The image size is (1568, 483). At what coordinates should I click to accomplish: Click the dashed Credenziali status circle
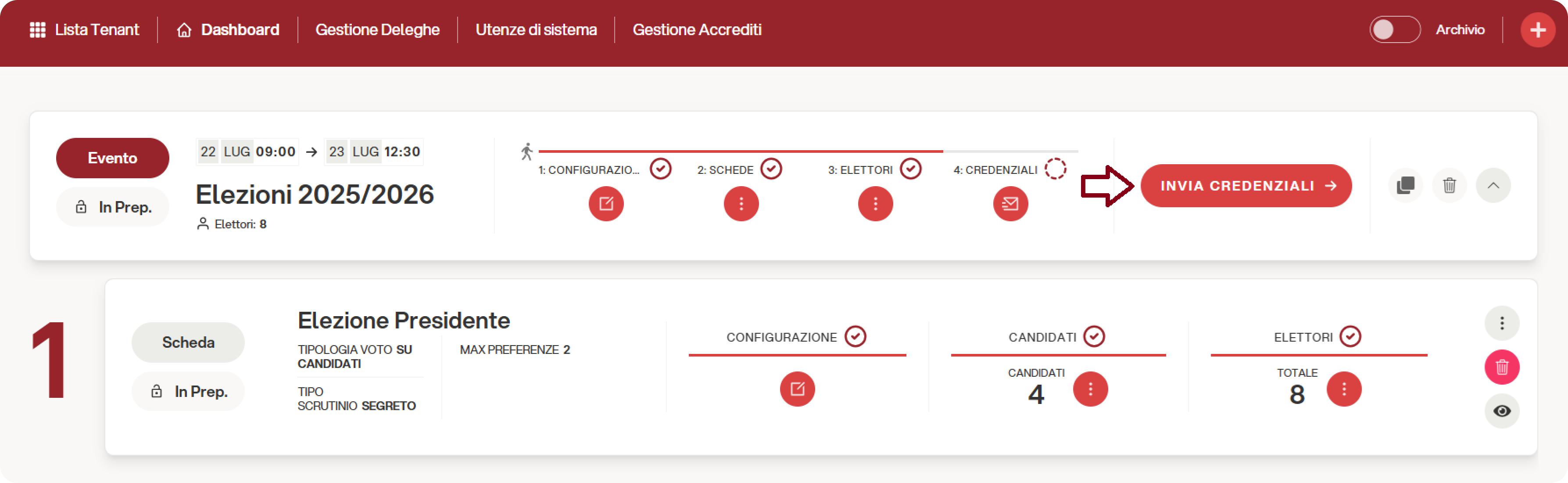(x=1055, y=169)
